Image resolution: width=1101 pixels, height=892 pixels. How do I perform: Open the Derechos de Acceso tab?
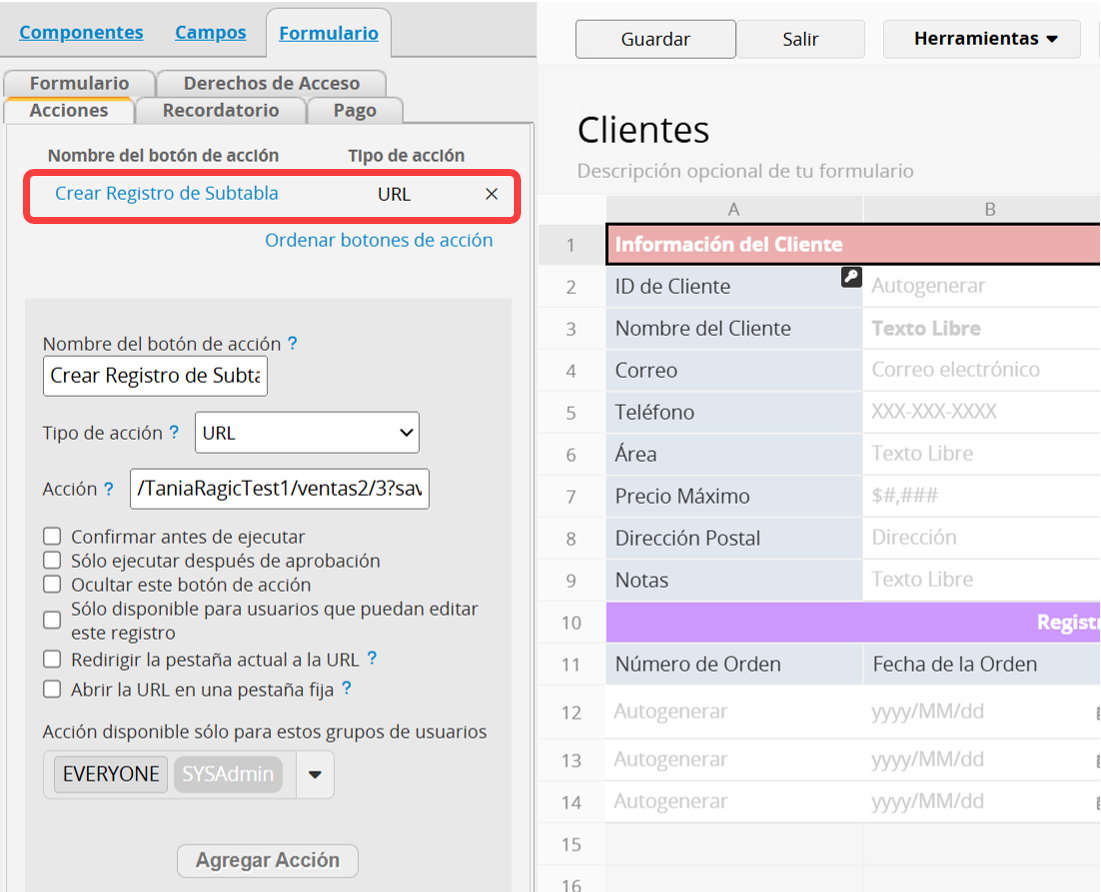[x=271, y=84]
